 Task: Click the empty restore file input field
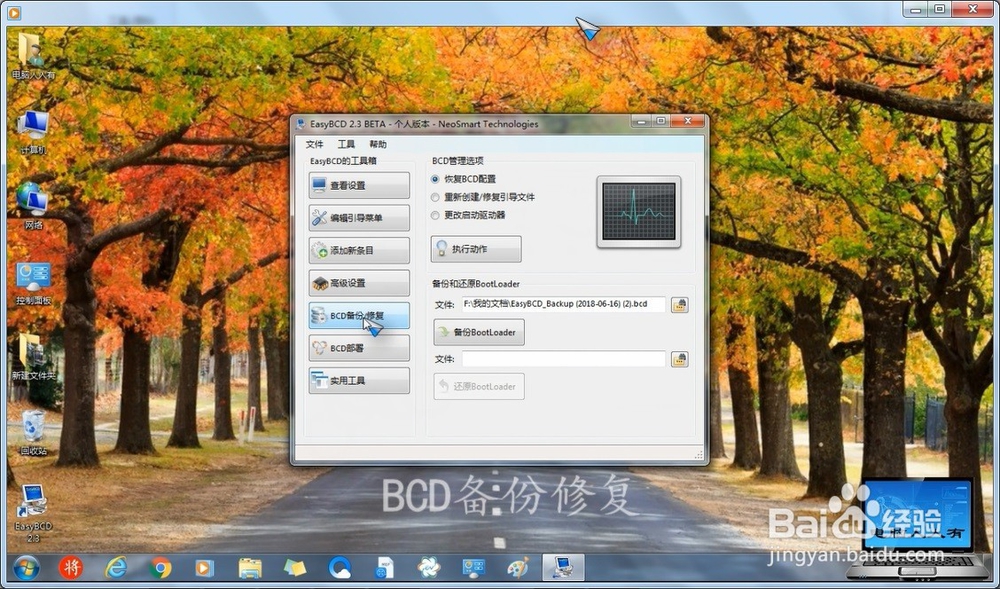(x=563, y=359)
